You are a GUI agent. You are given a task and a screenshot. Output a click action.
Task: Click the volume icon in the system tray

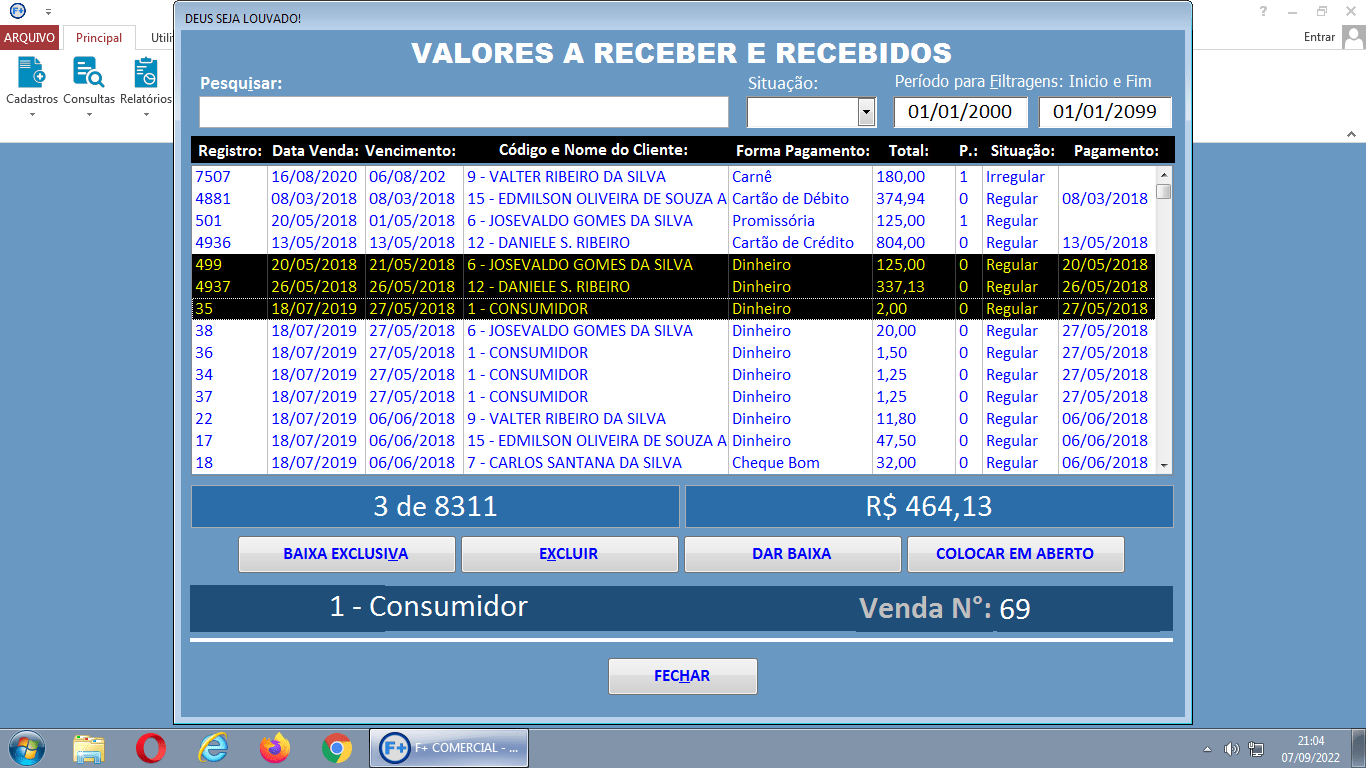1232,747
